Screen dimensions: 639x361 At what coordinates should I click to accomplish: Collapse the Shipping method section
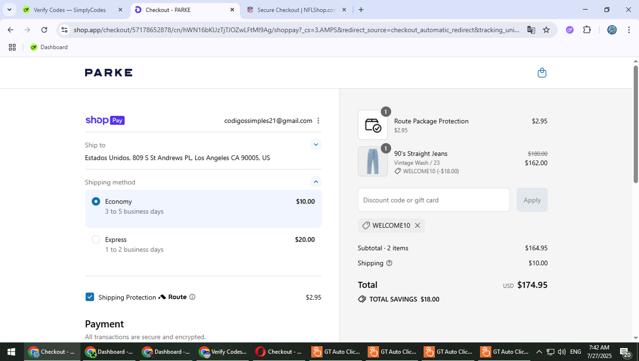315,182
